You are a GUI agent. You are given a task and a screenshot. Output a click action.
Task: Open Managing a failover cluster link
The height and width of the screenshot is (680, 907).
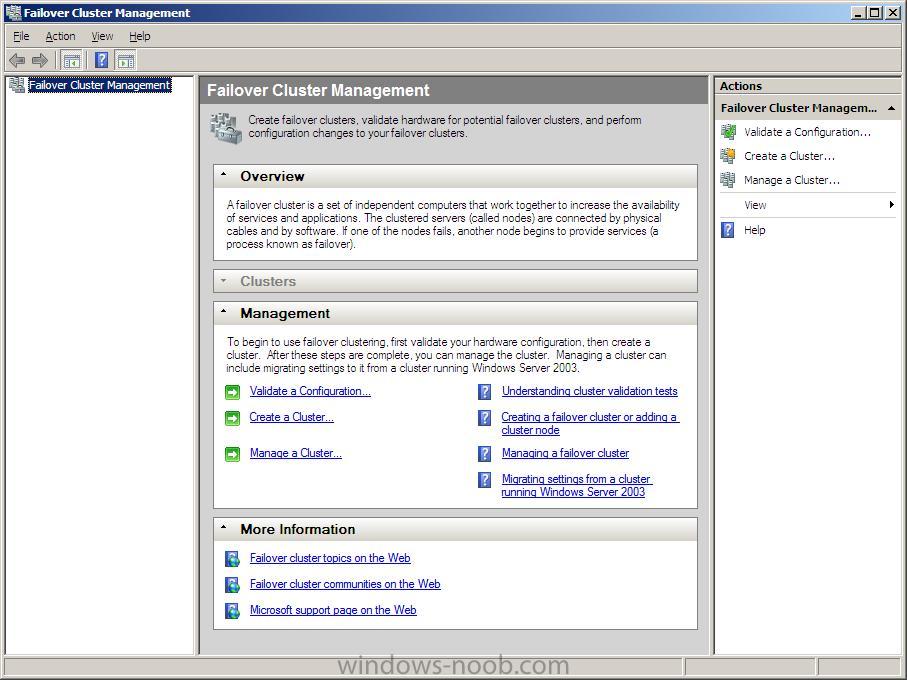click(x=565, y=453)
